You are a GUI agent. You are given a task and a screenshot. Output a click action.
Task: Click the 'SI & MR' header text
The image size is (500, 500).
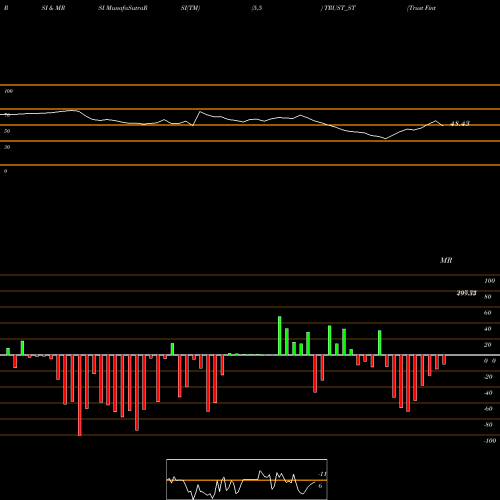[x=53, y=8]
